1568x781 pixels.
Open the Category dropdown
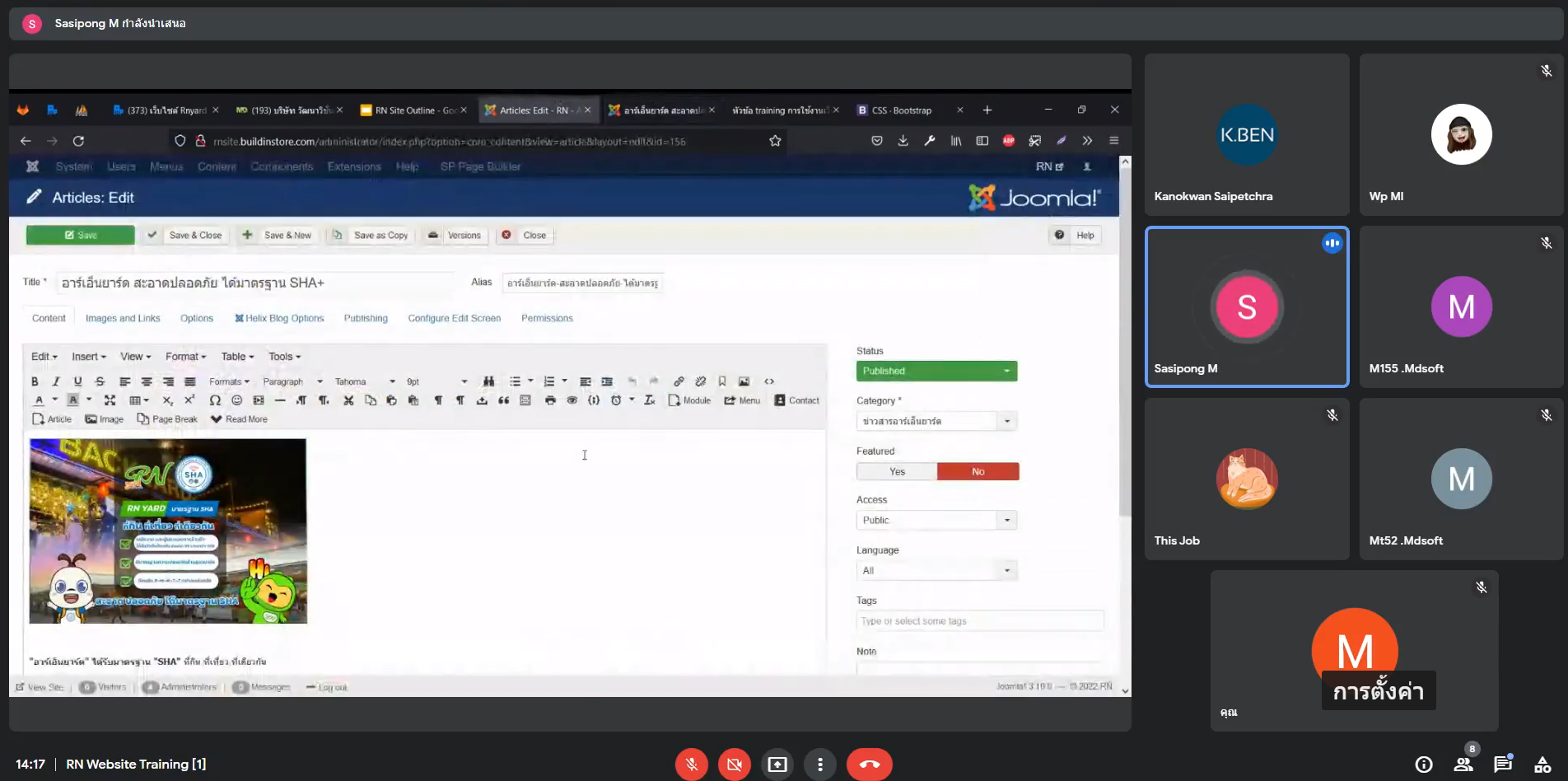pos(936,421)
